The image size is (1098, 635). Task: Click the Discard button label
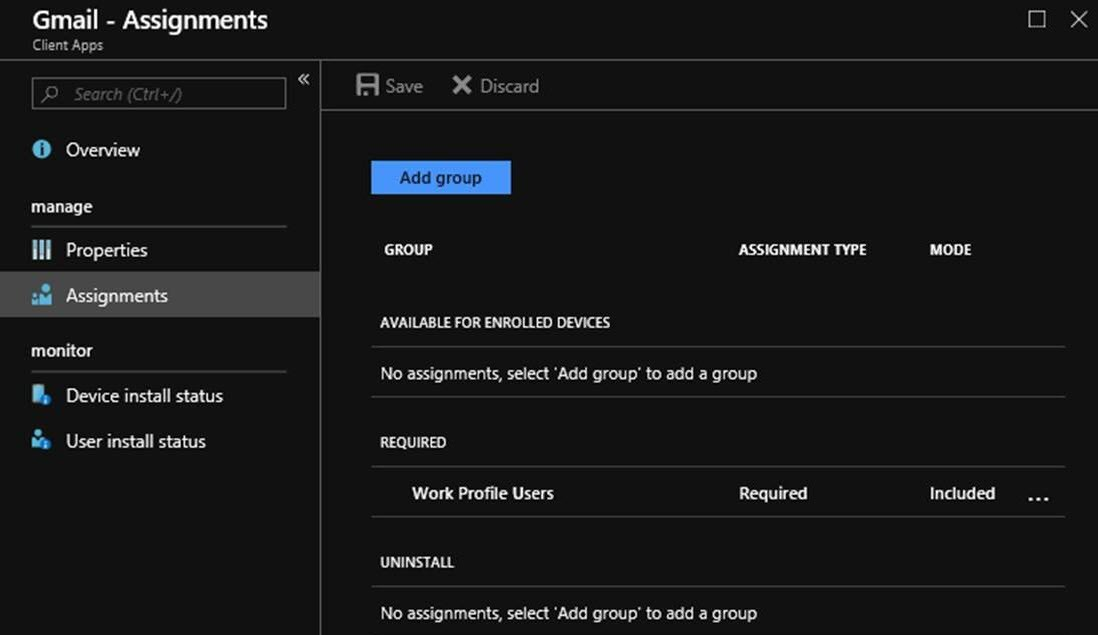click(x=509, y=86)
